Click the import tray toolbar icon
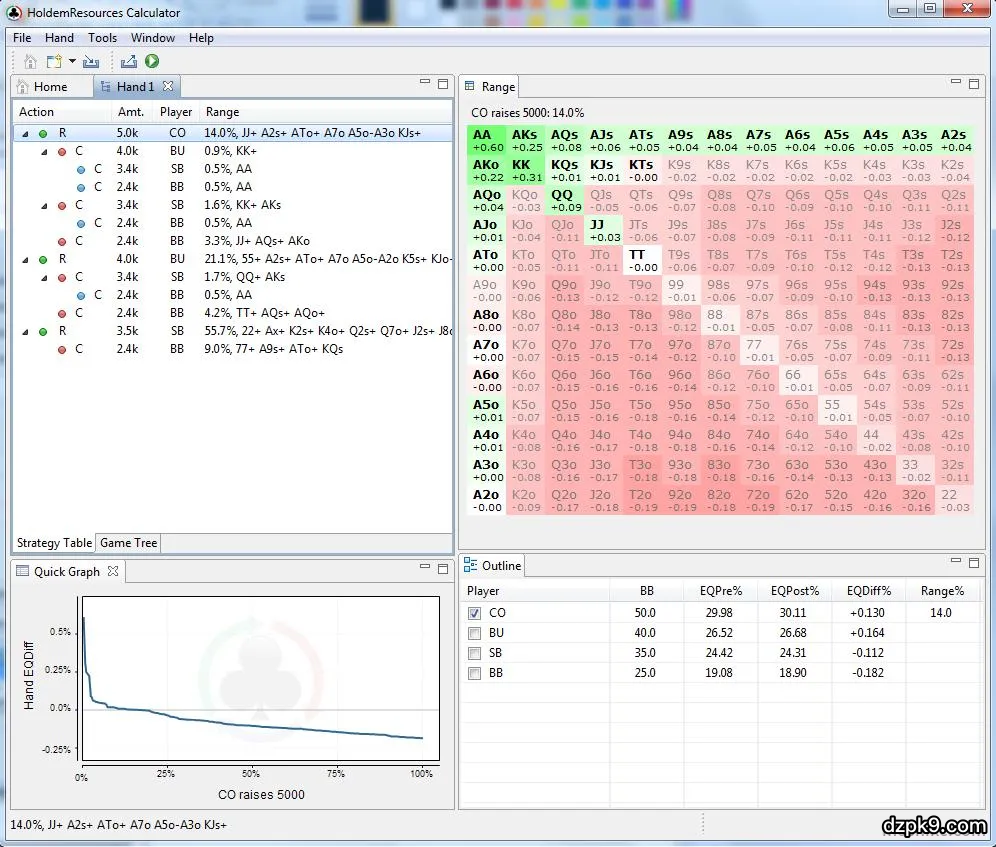This screenshot has height=847, width=996. pos(91,62)
